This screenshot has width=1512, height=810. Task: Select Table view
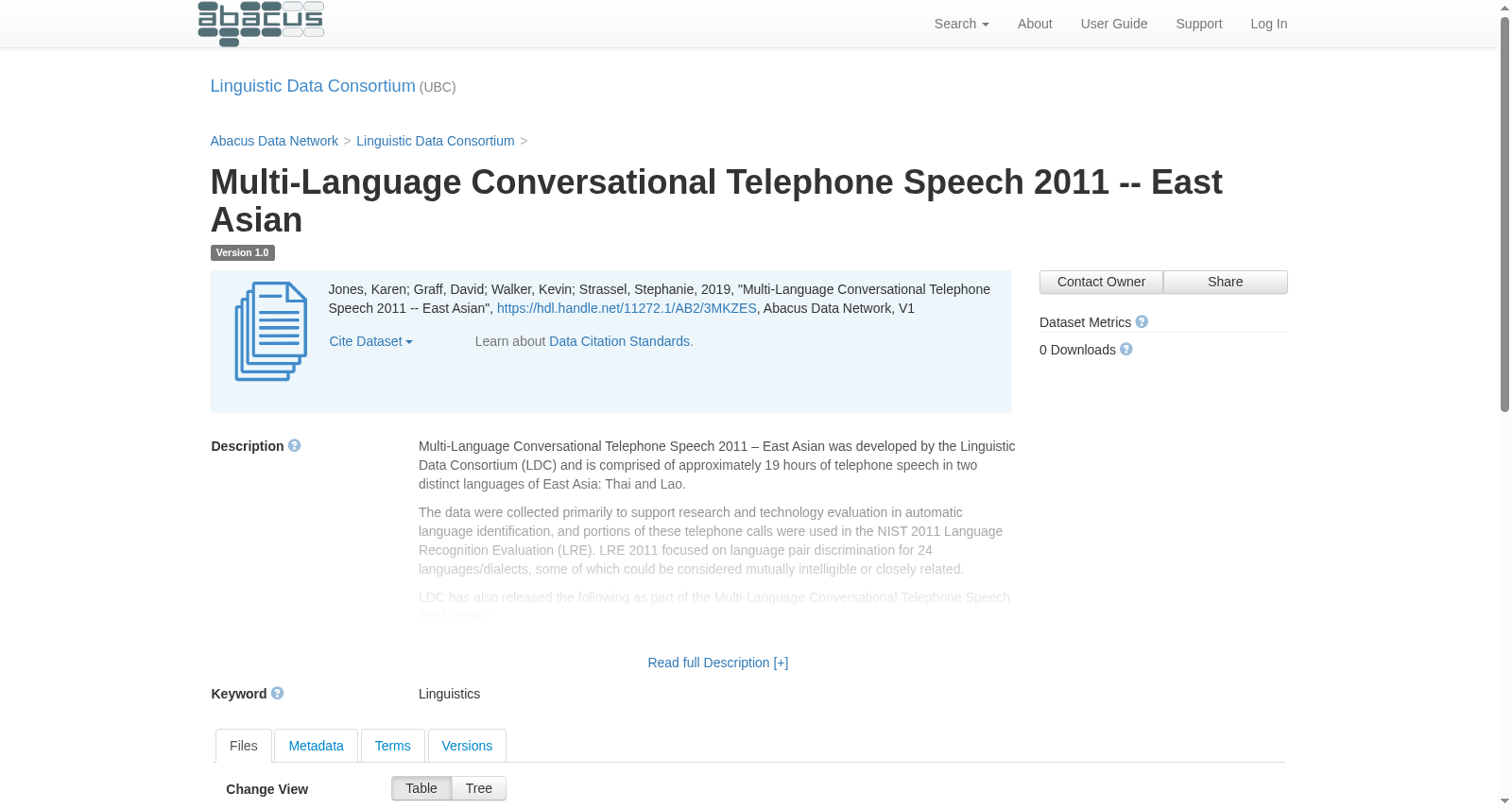click(421, 788)
